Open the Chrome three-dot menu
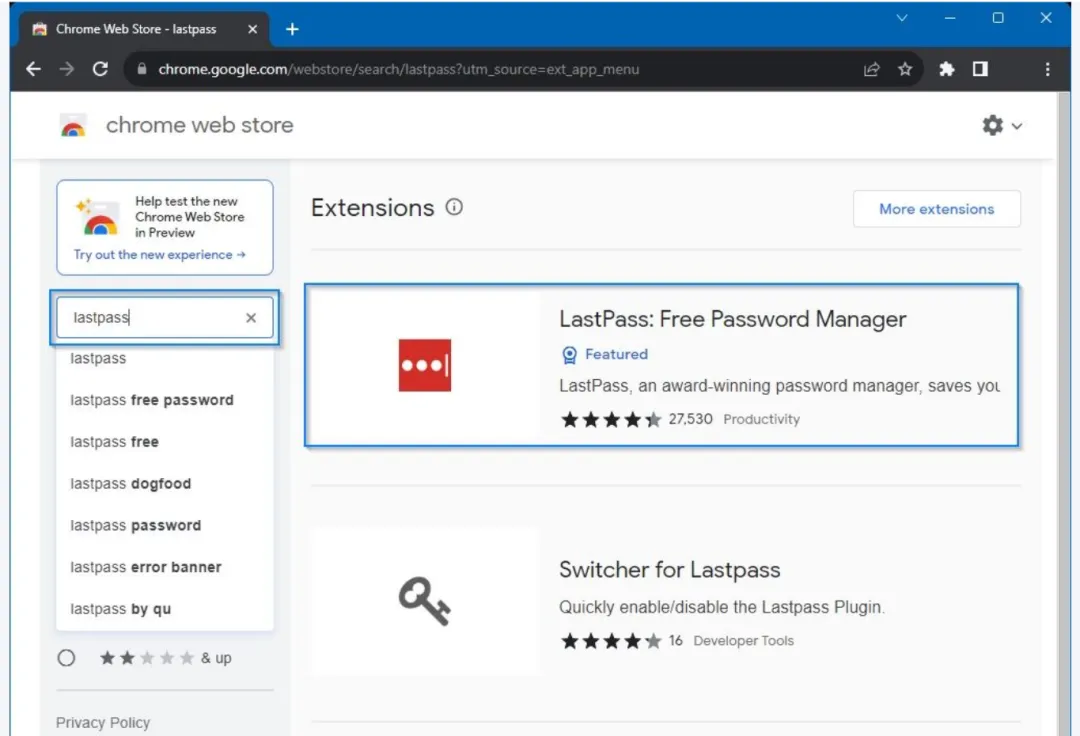 click(x=1047, y=69)
